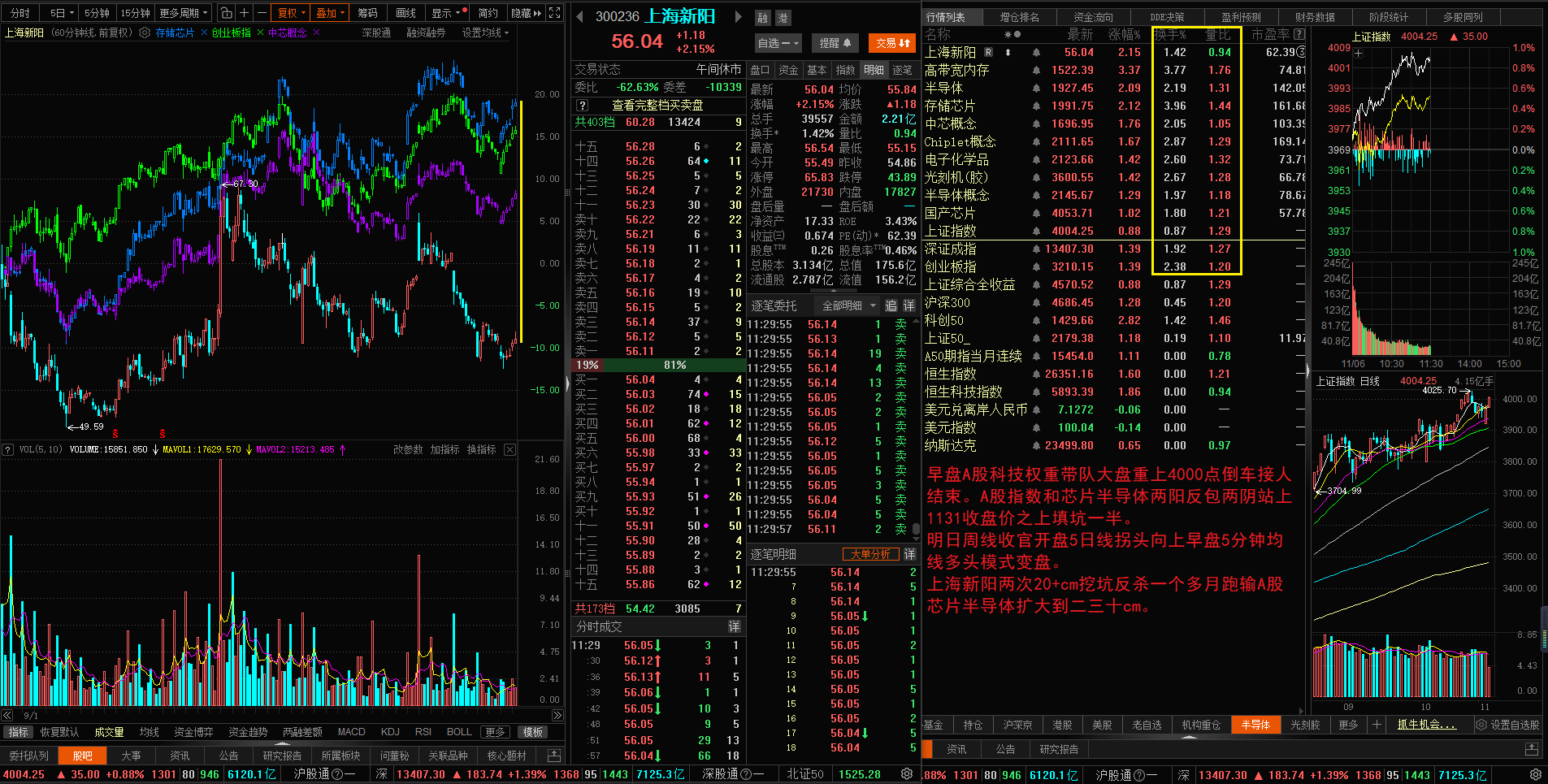Viewport: 1548px width, 784px height.
Task: Toggle the 隐藏 side panel button
Action: [526, 13]
